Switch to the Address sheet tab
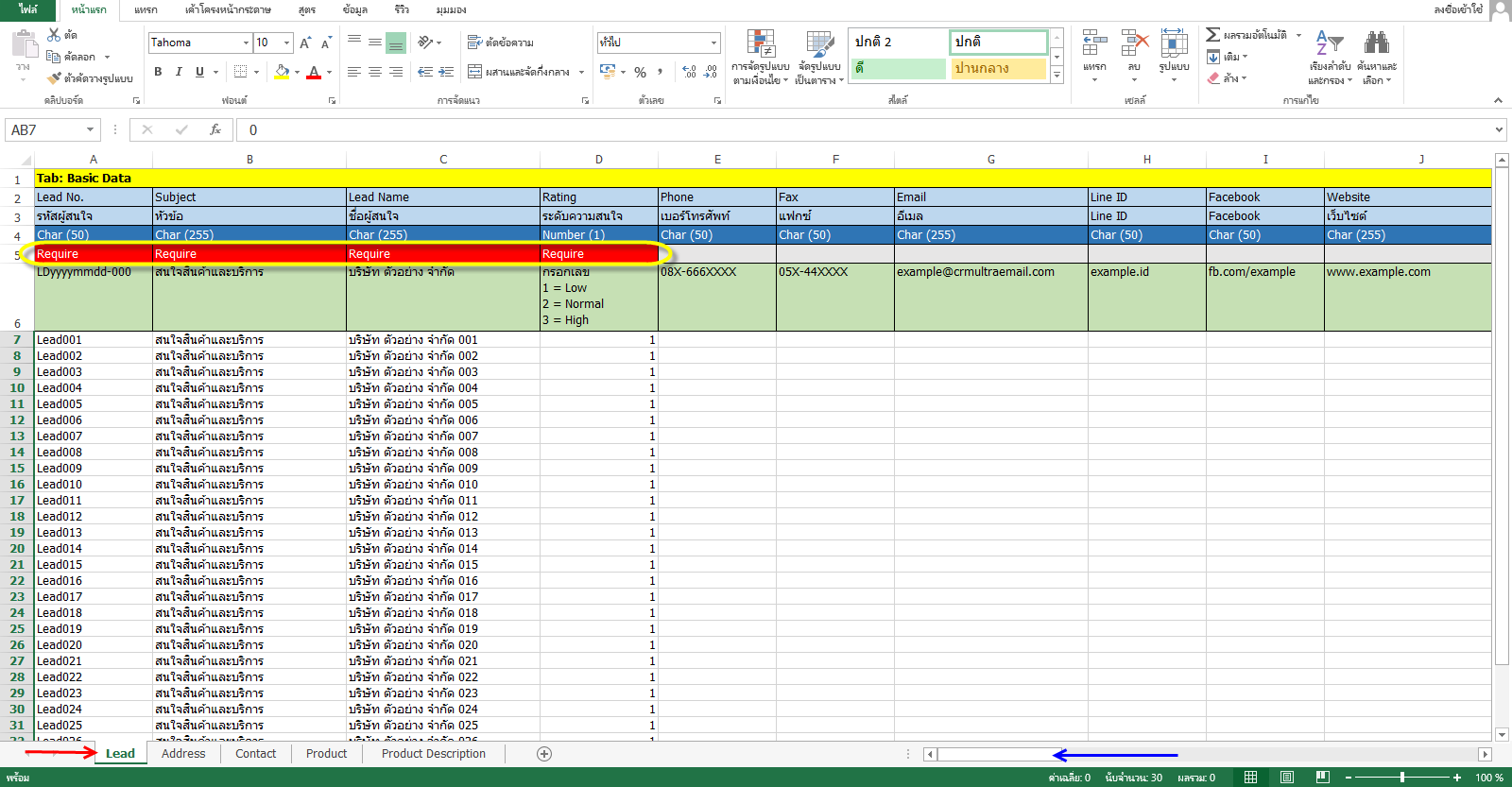The image size is (1512, 787). coord(183,754)
